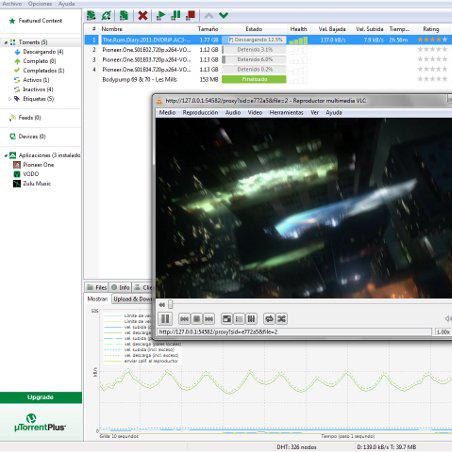This screenshot has height=452, width=452.
Task: Select Completados (1) in the sidebar
Action: point(44,70)
